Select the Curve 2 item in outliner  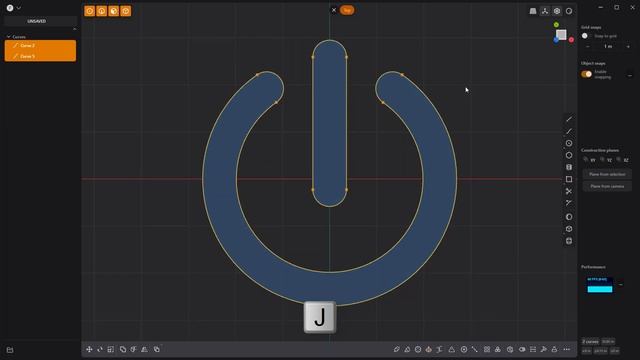[40, 46]
